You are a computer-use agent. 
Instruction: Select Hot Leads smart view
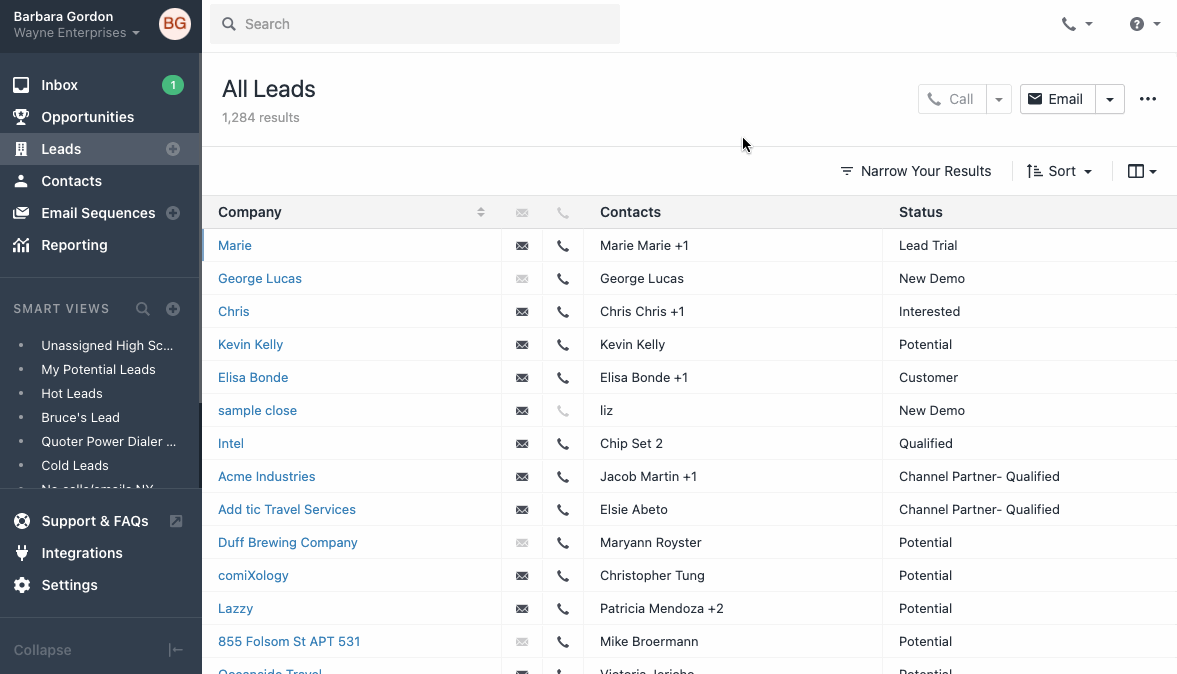coord(72,393)
